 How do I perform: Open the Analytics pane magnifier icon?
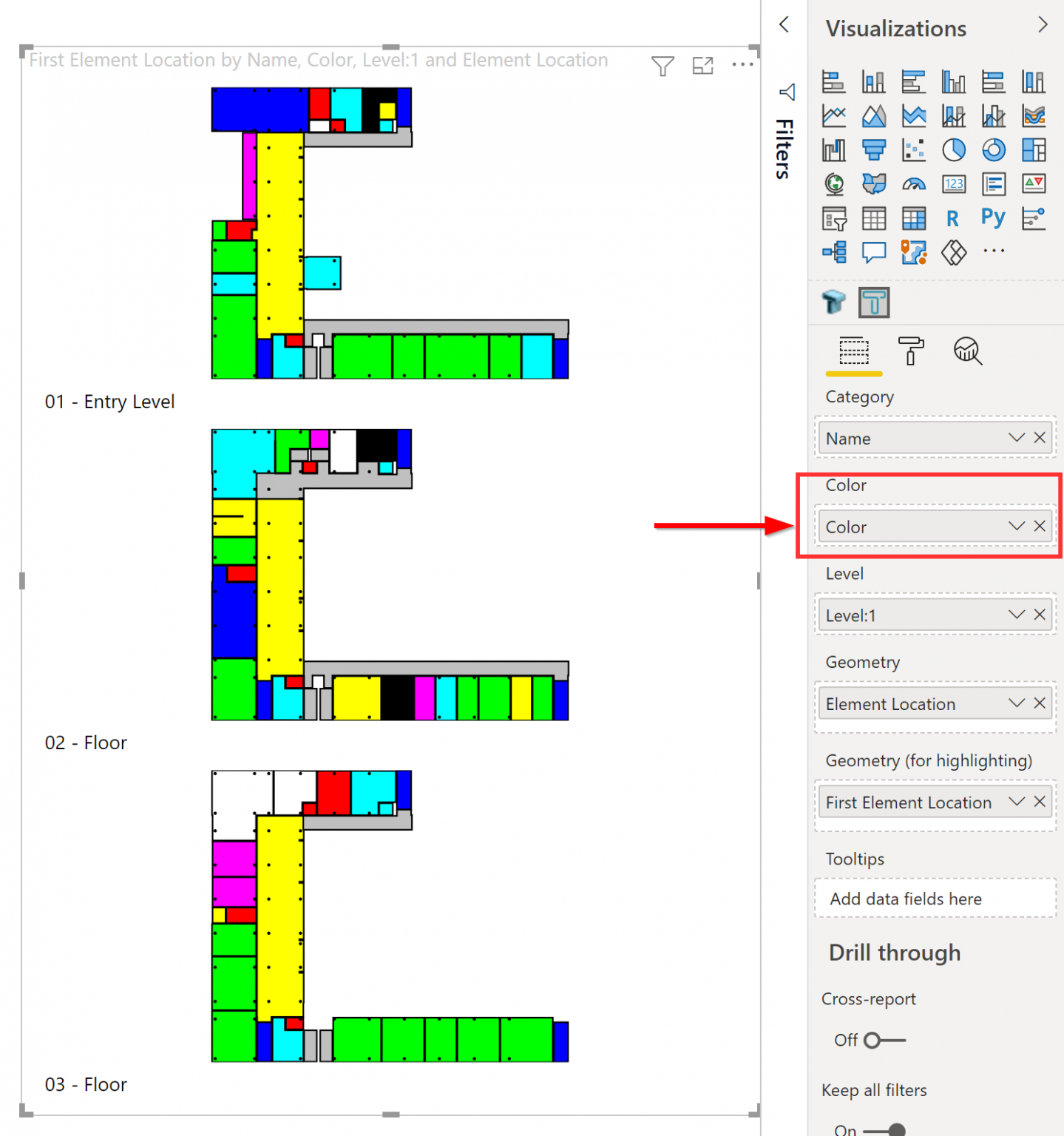(x=967, y=351)
